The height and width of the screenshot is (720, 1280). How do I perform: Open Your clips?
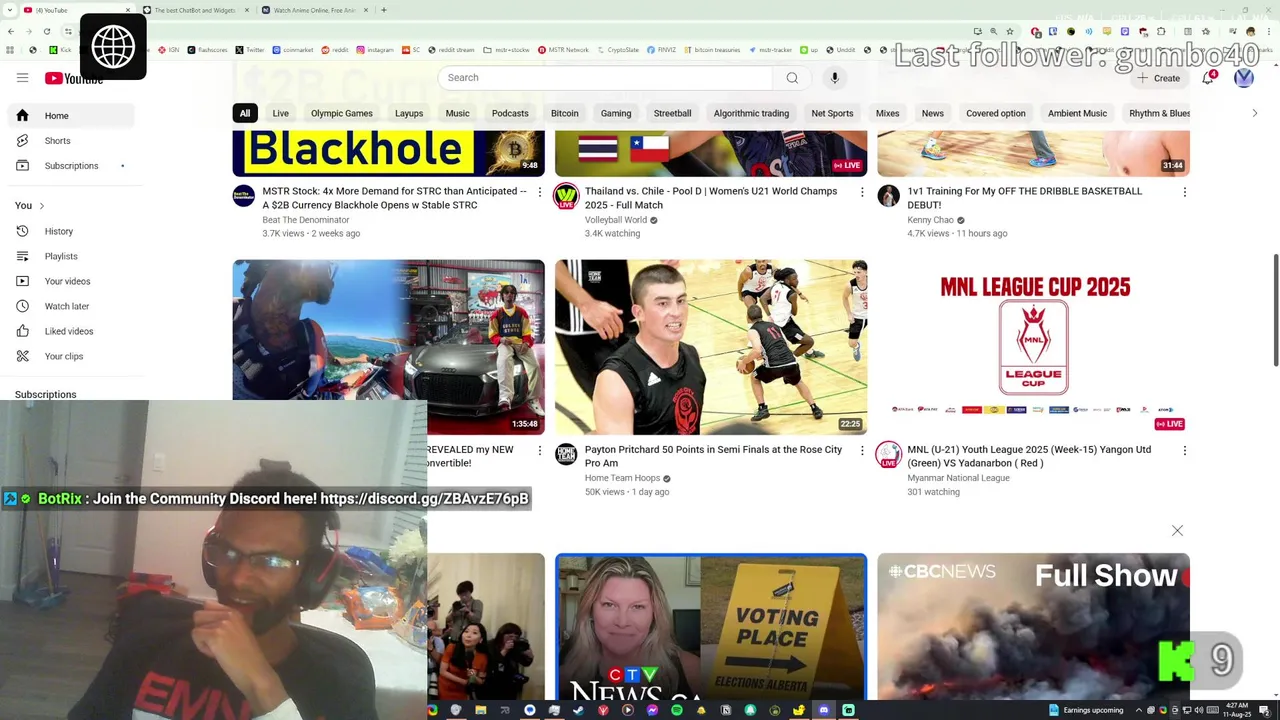coord(70,356)
